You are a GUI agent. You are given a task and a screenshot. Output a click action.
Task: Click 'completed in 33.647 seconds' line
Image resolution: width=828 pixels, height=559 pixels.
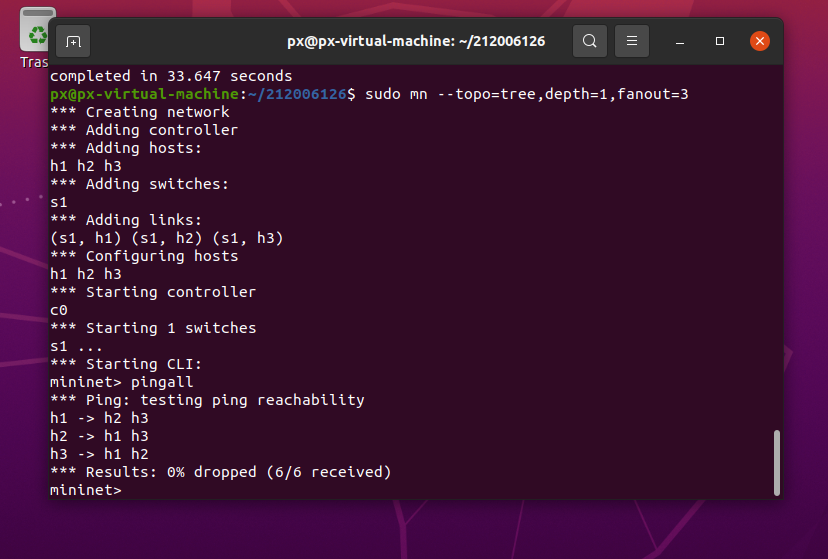pyautogui.click(x=171, y=76)
